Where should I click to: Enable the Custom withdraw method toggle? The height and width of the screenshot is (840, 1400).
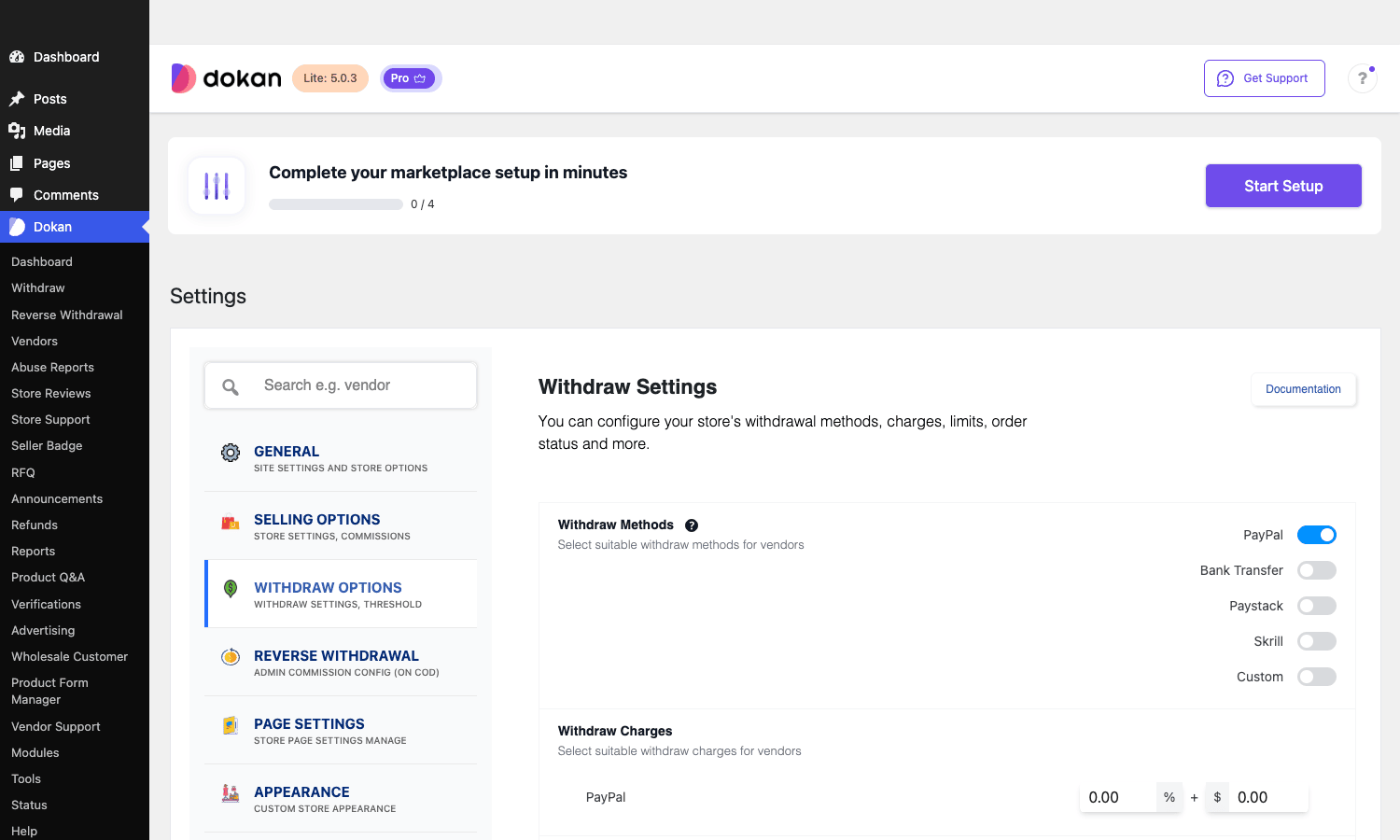click(1317, 677)
